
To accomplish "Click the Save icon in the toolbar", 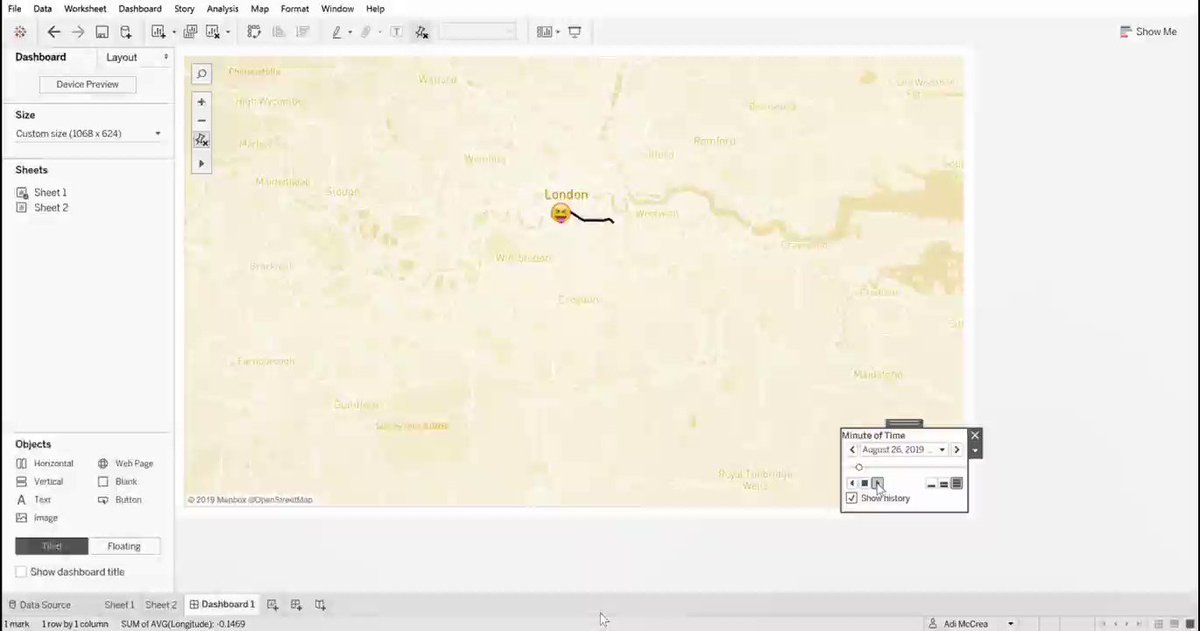I will 101,32.
